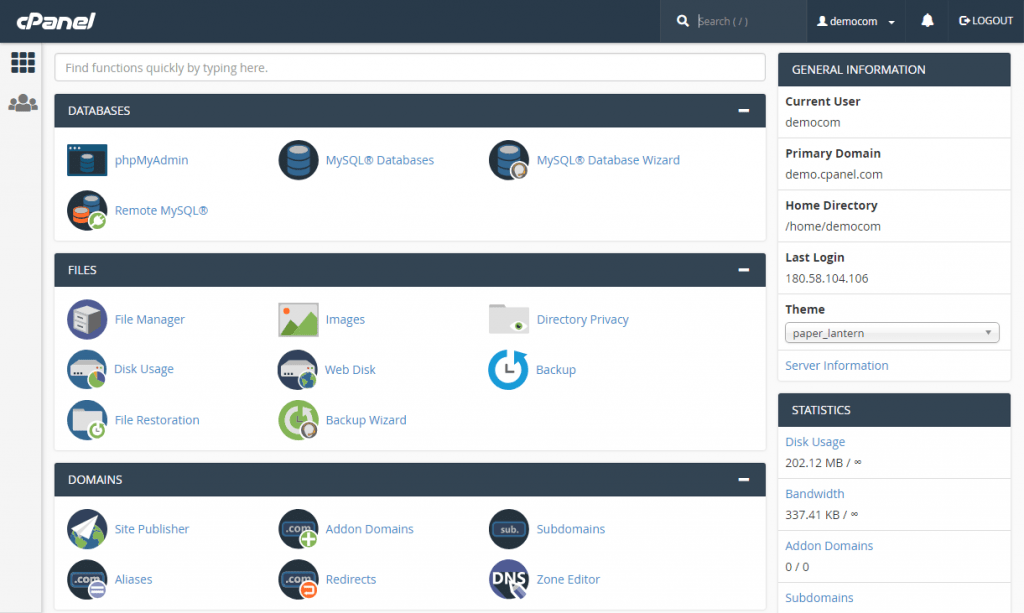The height and width of the screenshot is (613, 1024).
Task: Click the Backup Wizard text link
Action: [x=366, y=420]
